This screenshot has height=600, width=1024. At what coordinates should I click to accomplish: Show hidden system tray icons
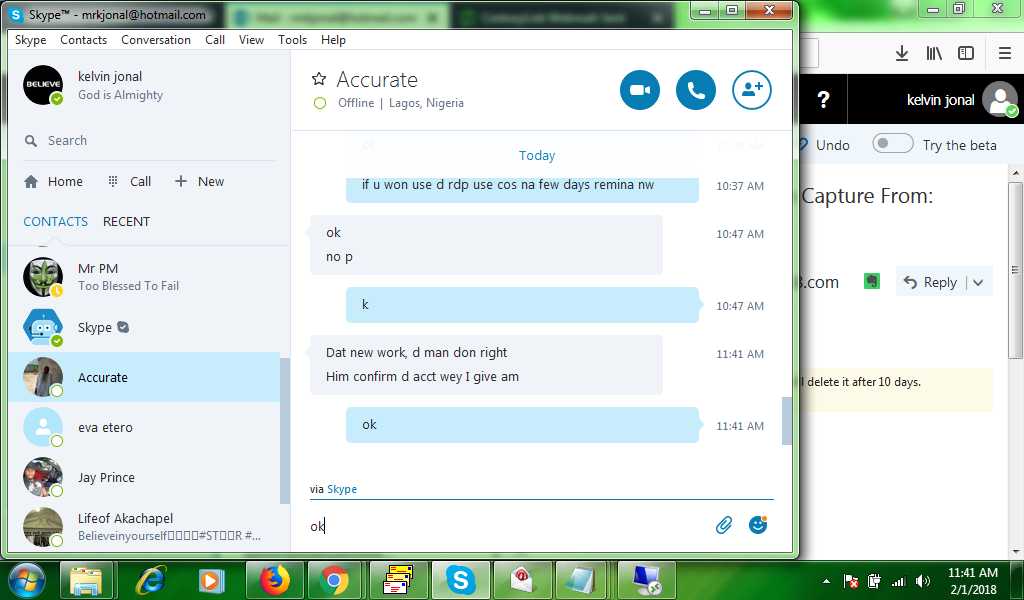point(826,581)
